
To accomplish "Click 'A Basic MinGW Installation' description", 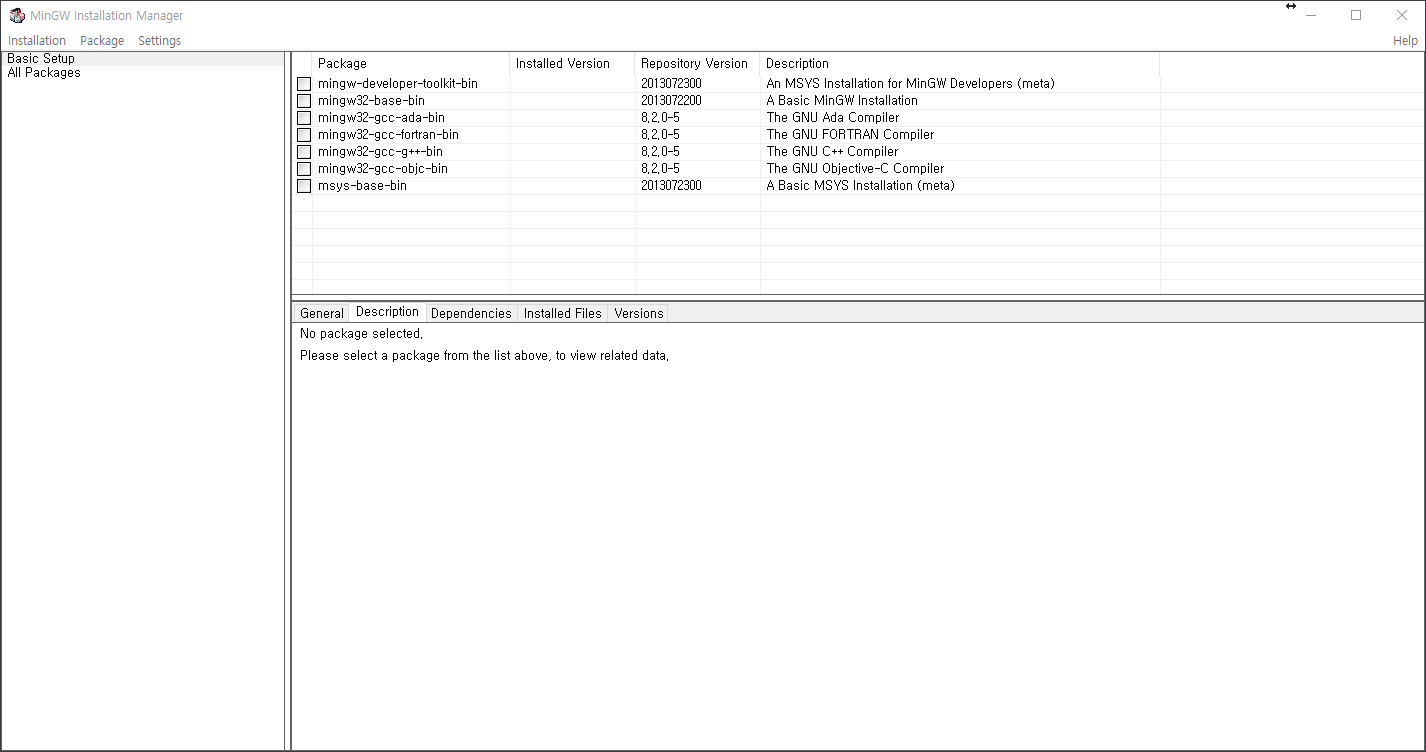I will 842,101.
